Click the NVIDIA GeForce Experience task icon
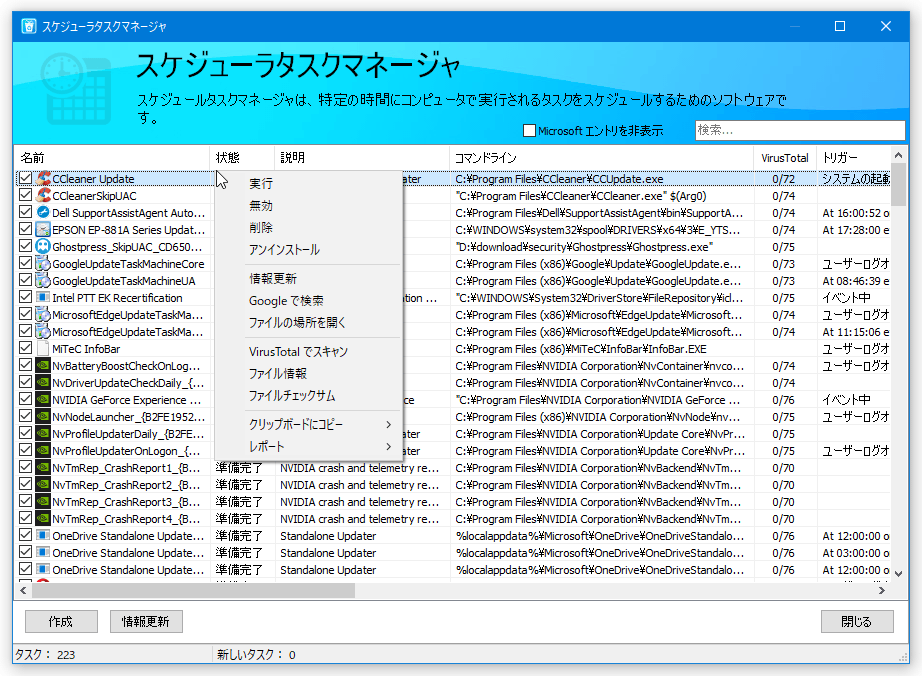This screenshot has height=676, width=922. tap(43, 400)
